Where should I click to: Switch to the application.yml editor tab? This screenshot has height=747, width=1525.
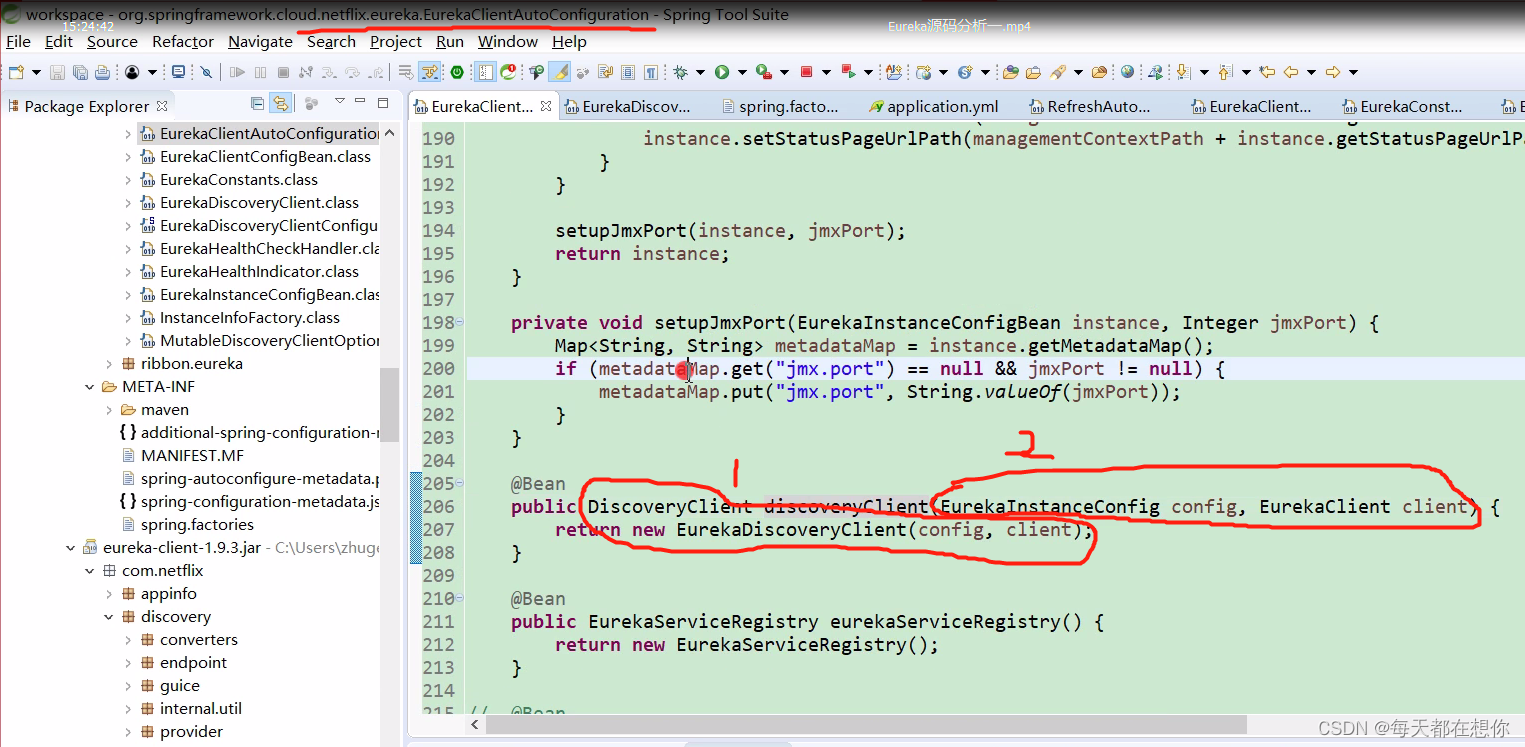point(932,106)
